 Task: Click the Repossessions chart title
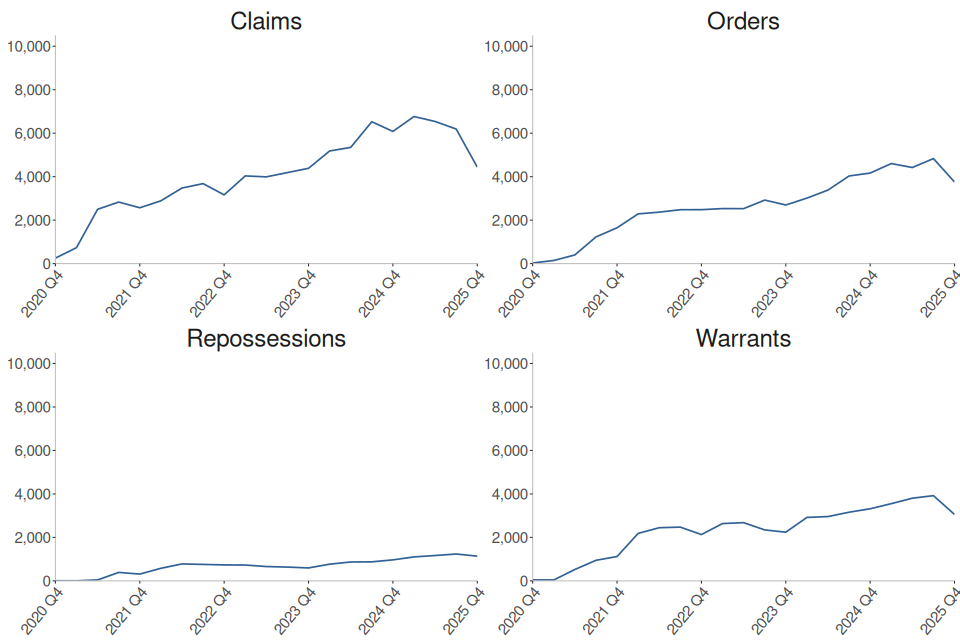coord(266,338)
